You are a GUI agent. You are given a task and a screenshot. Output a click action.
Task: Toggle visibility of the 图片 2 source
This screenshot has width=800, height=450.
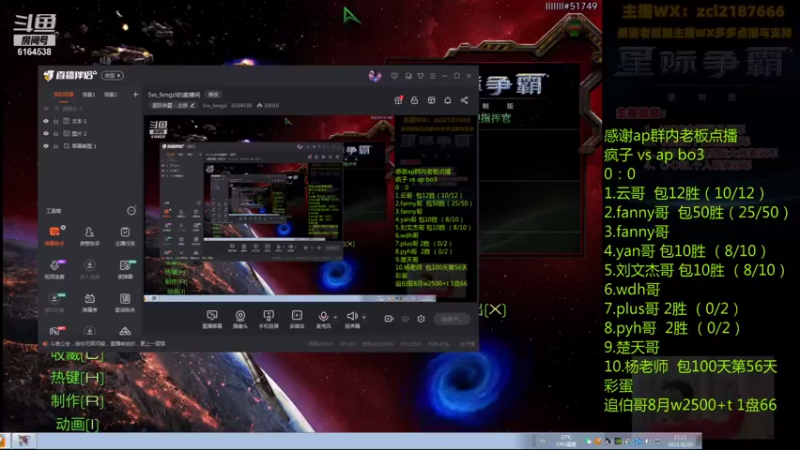click(46, 134)
